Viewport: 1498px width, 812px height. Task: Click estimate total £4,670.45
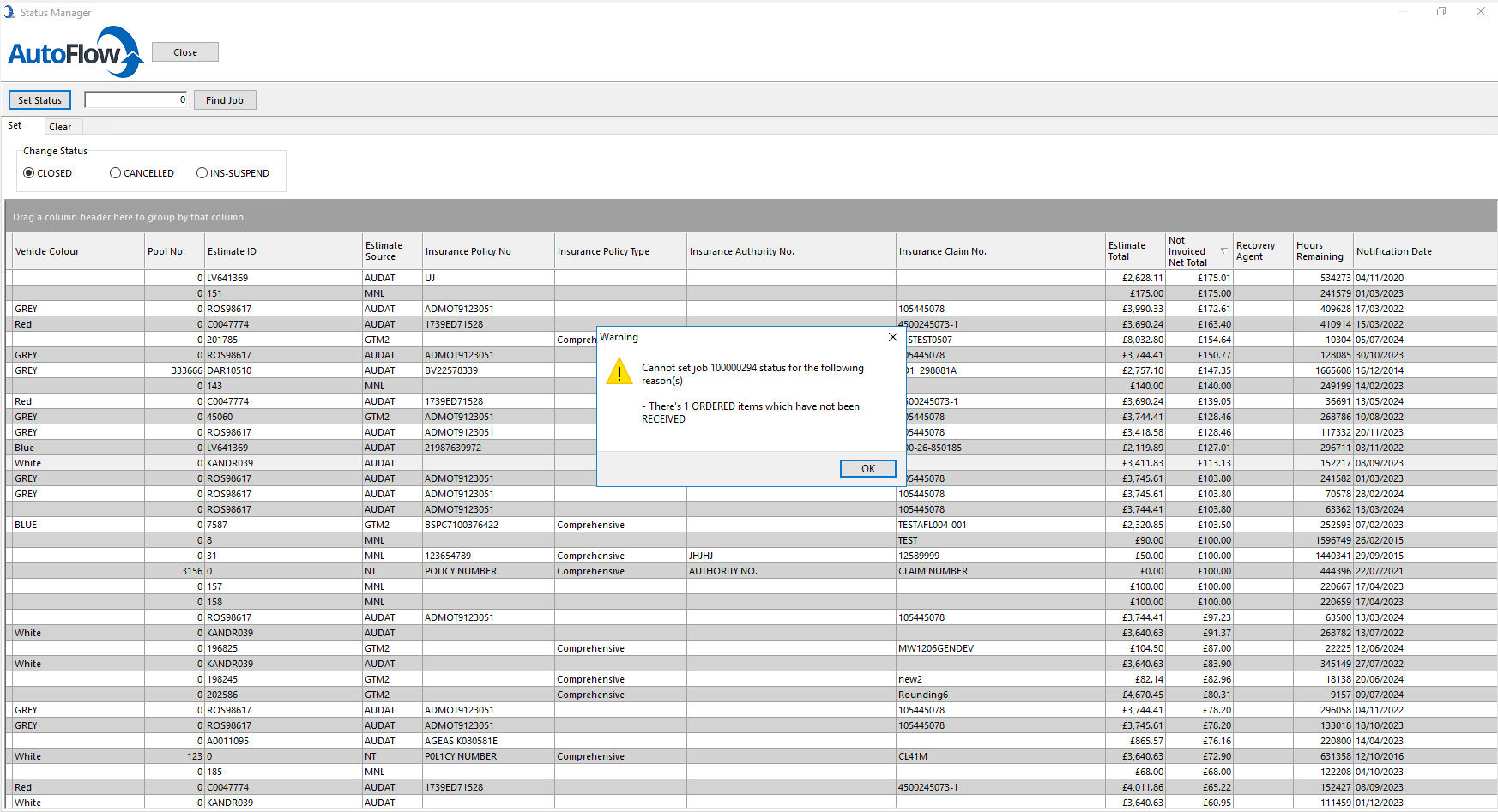click(1135, 695)
